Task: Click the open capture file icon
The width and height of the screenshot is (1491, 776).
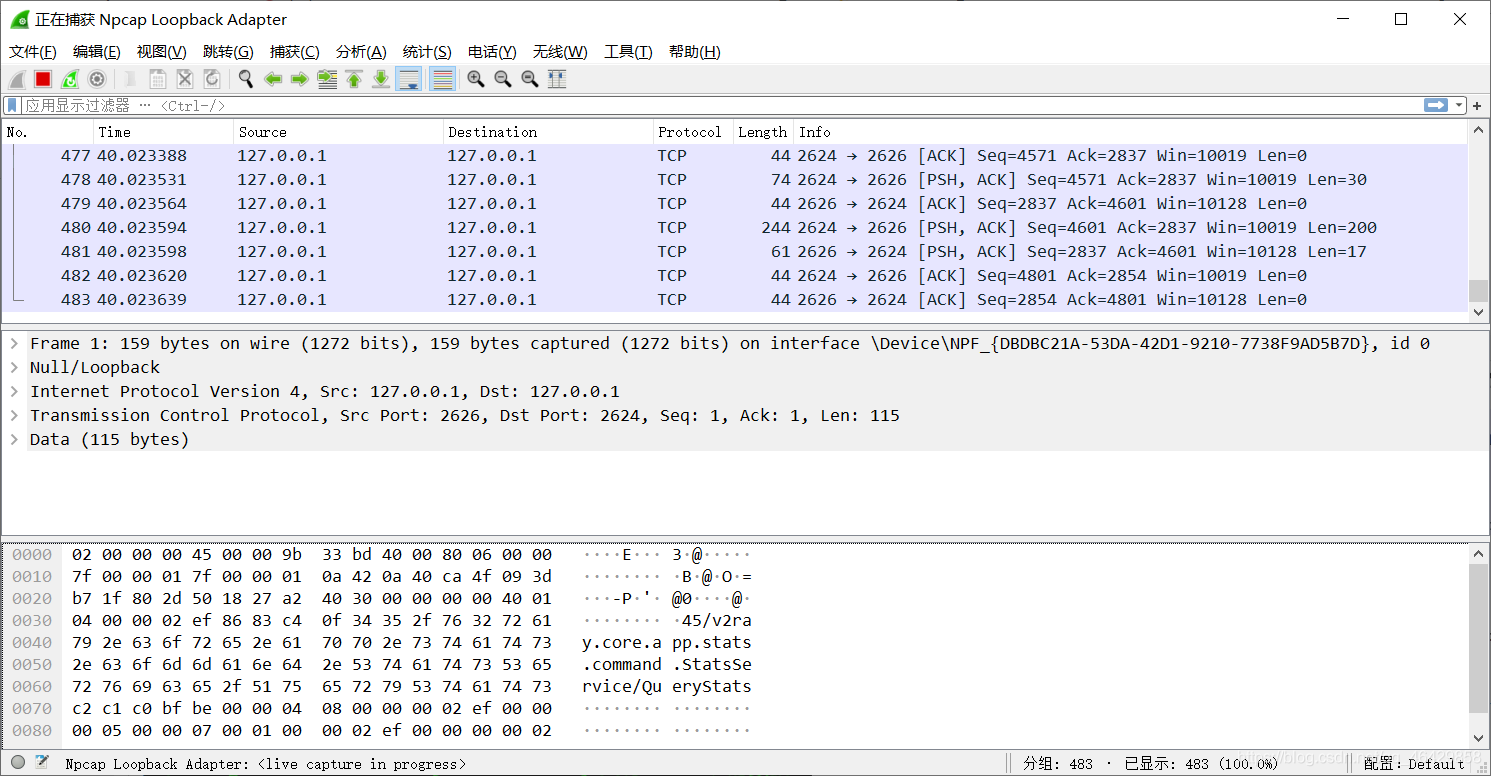Action: point(131,79)
